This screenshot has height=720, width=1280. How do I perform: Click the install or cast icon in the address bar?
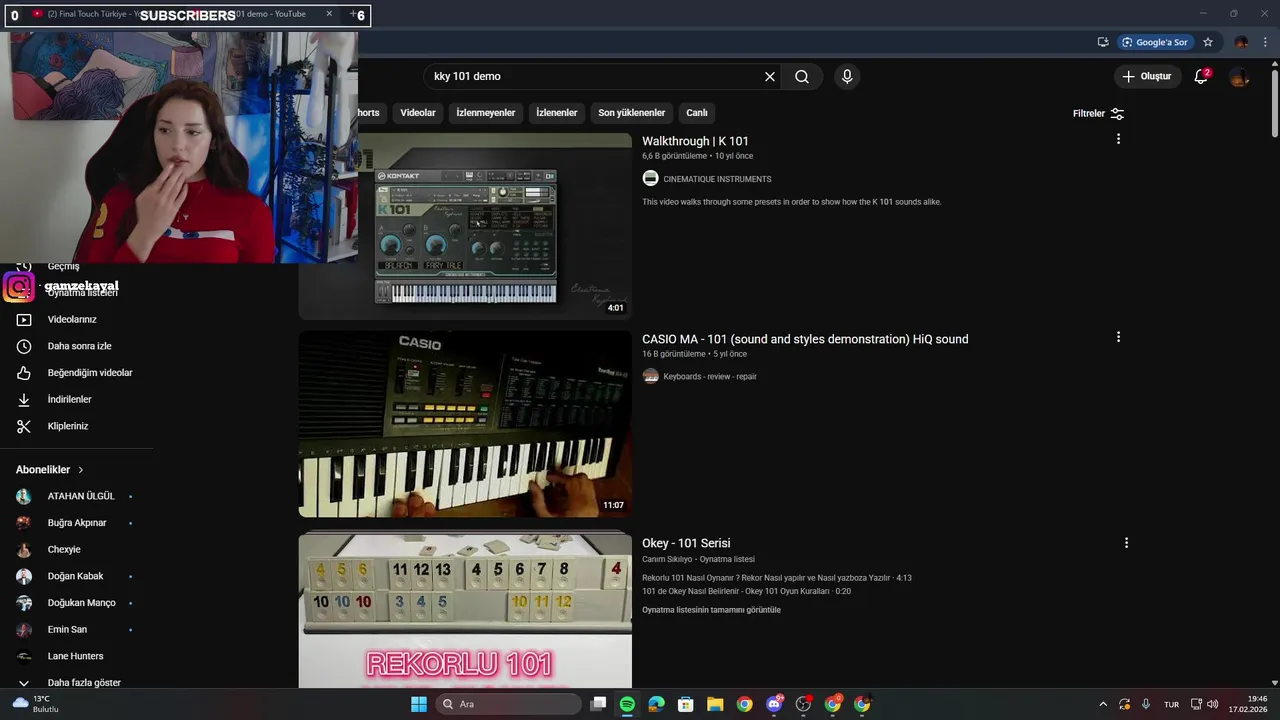[x=1103, y=42]
